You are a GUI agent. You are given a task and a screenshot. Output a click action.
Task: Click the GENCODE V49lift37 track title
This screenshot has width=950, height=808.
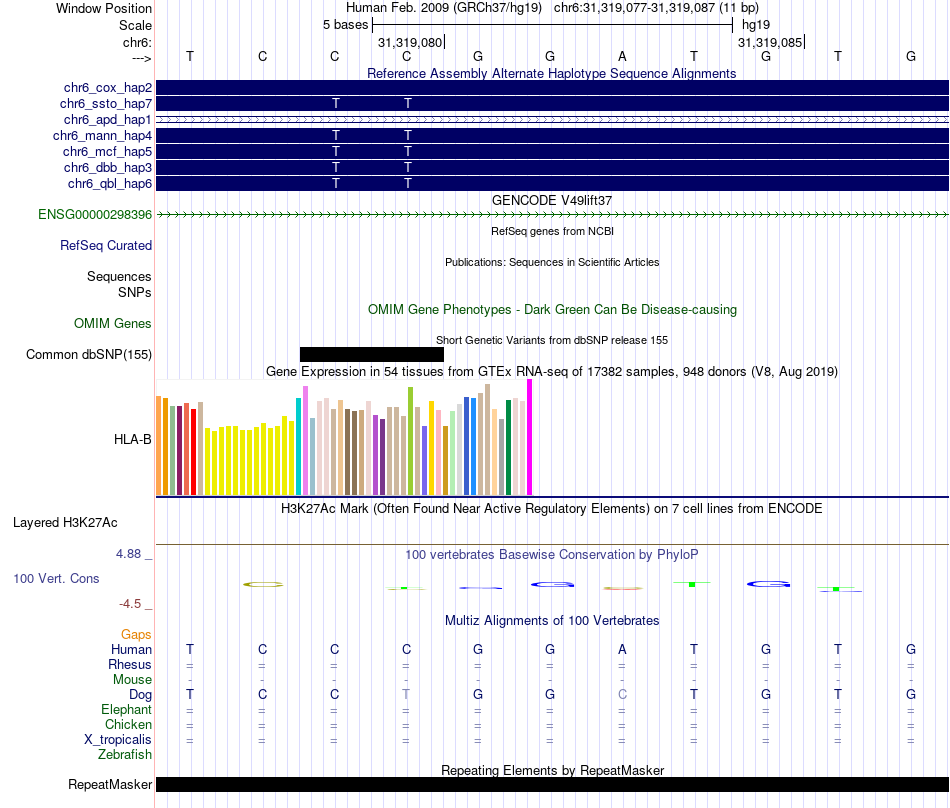tap(552, 200)
